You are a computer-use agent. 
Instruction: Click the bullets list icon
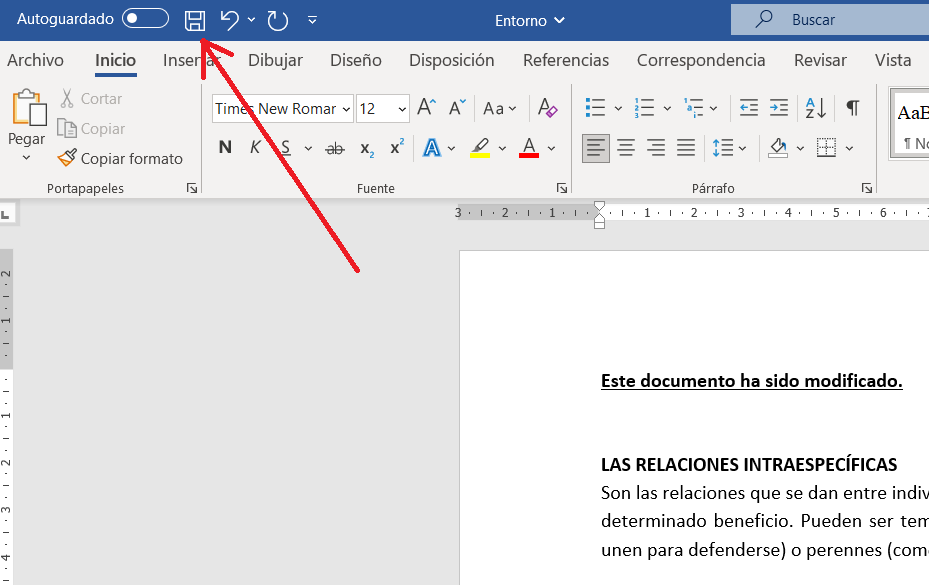click(x=595, y=108)
